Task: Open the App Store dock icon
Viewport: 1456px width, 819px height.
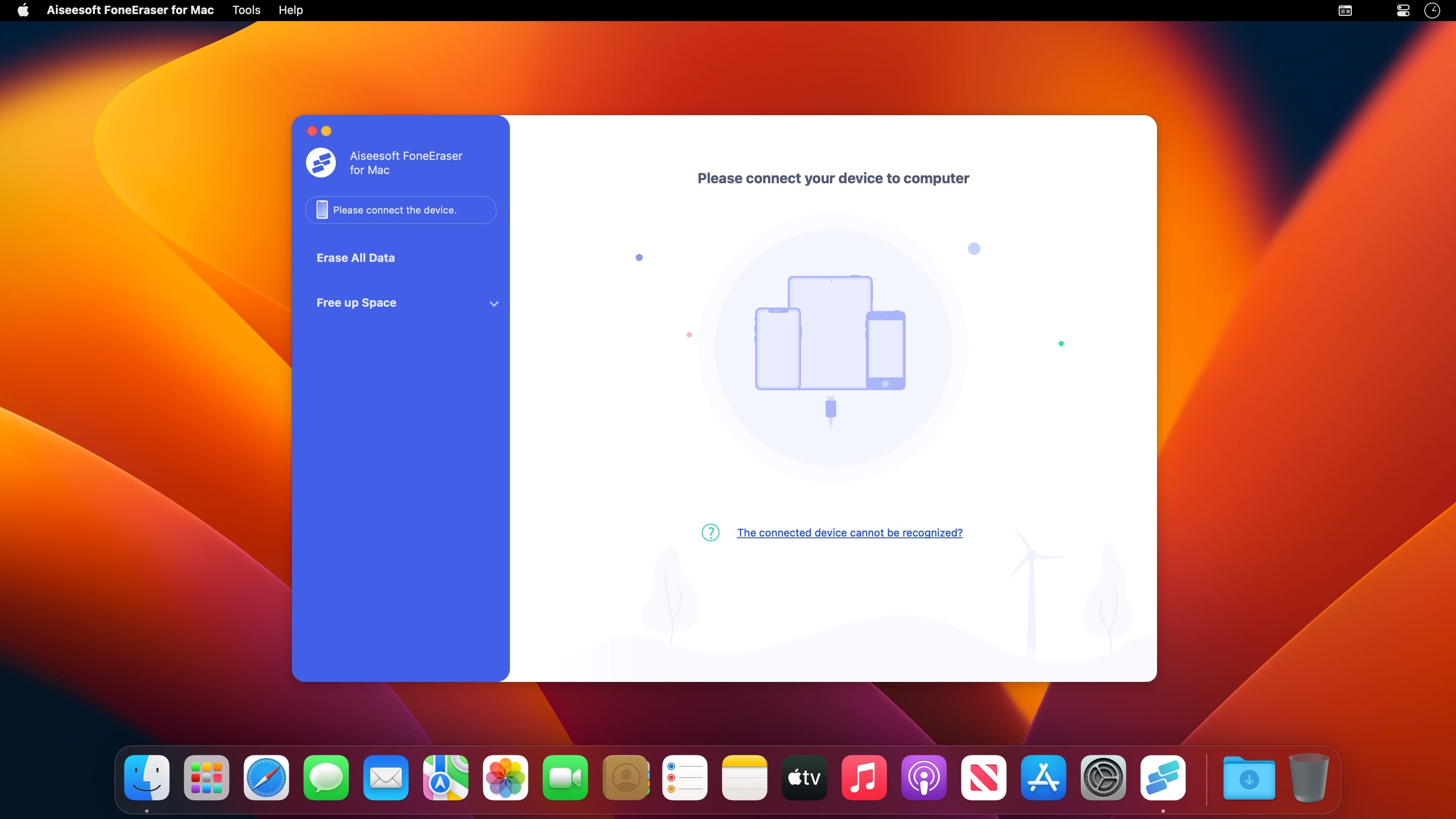Action: pos(1043,778)
